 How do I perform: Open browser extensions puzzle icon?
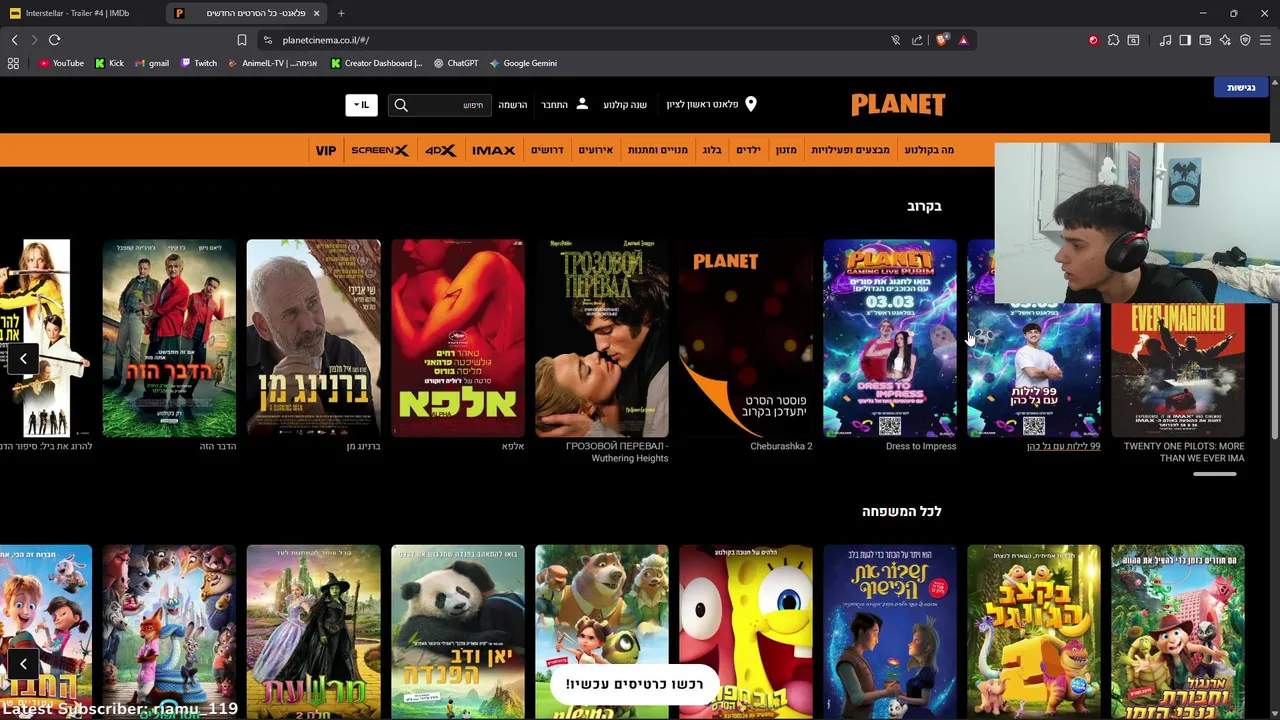point(1113,40)
